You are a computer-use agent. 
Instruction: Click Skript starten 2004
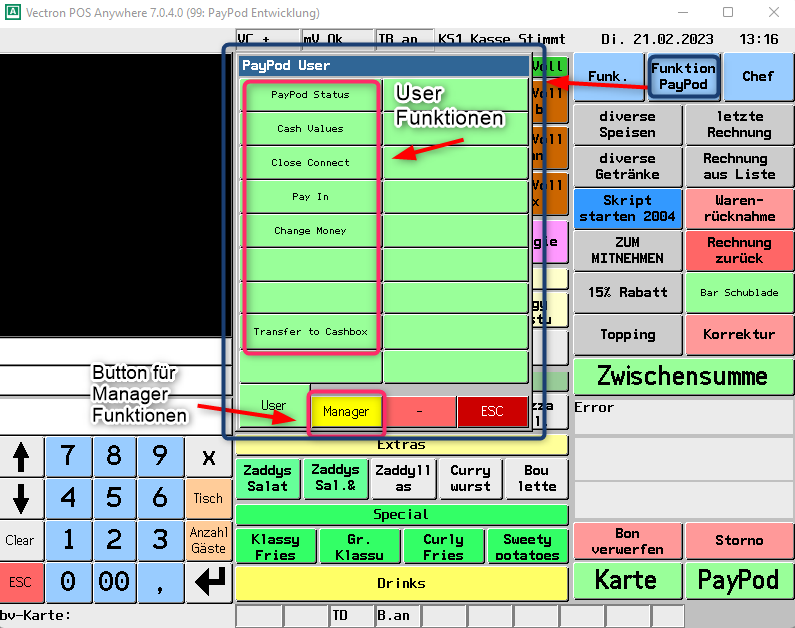628,208
